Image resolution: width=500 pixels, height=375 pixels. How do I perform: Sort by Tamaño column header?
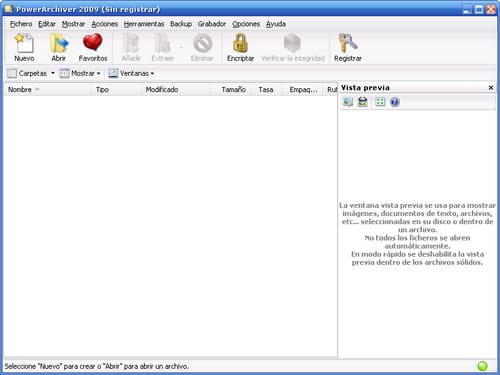click(231, 90)
